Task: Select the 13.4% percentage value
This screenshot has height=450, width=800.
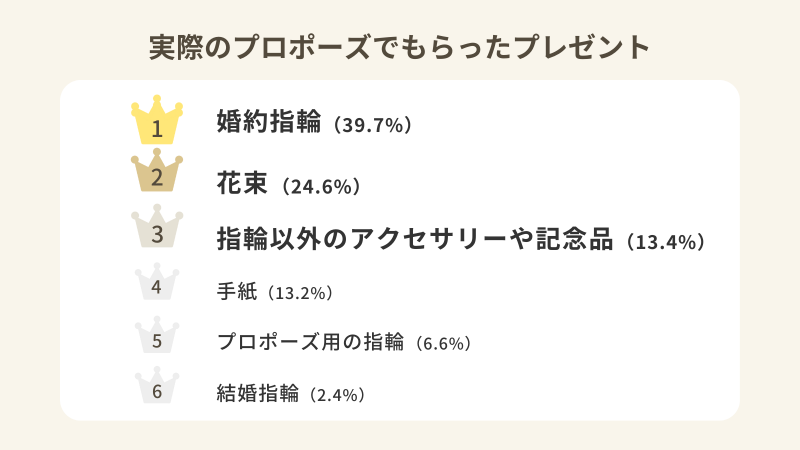Action: [666, 243]
